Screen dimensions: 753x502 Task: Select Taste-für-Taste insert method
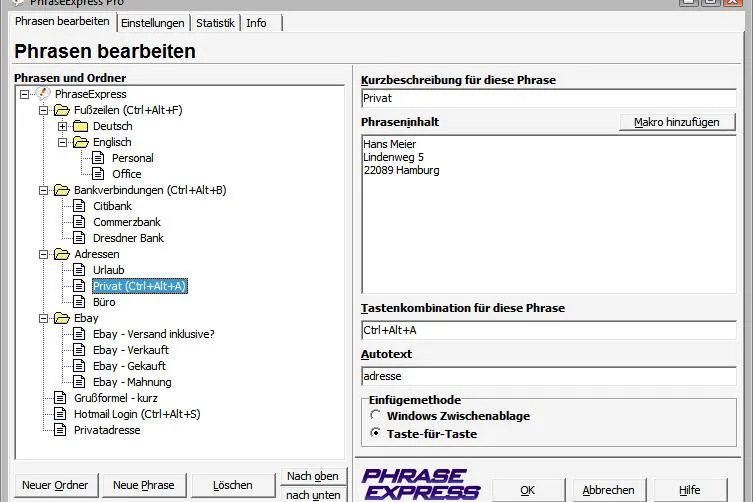376,433
